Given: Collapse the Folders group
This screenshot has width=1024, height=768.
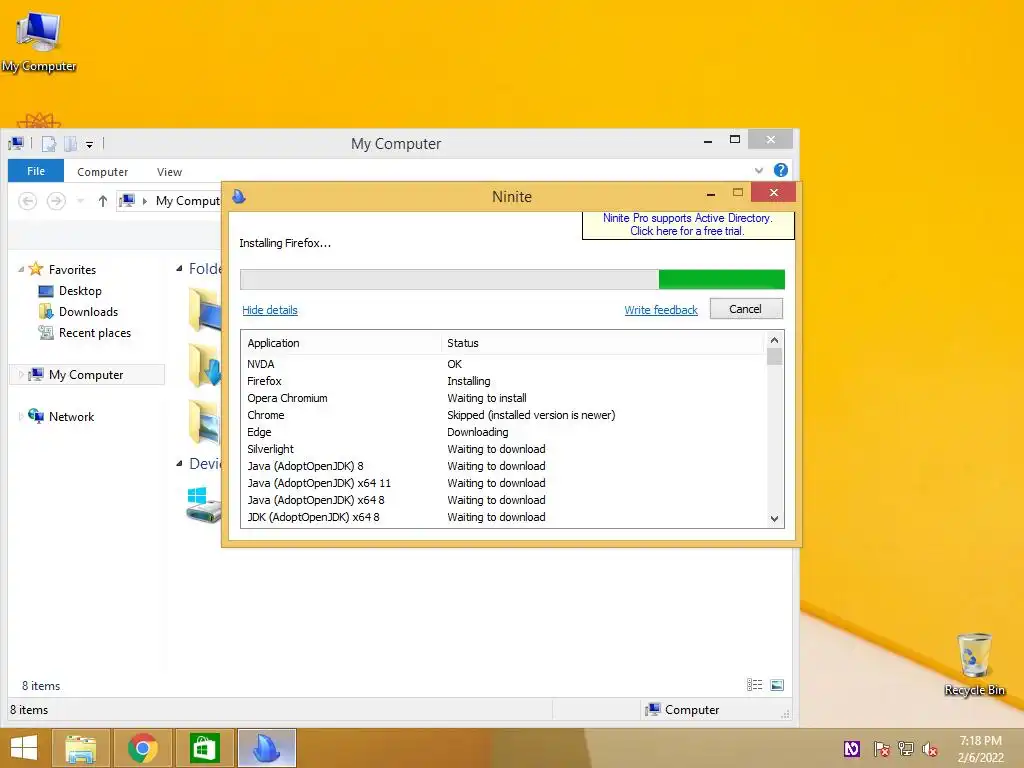Looking at the screenshot, I should [180, 268].
